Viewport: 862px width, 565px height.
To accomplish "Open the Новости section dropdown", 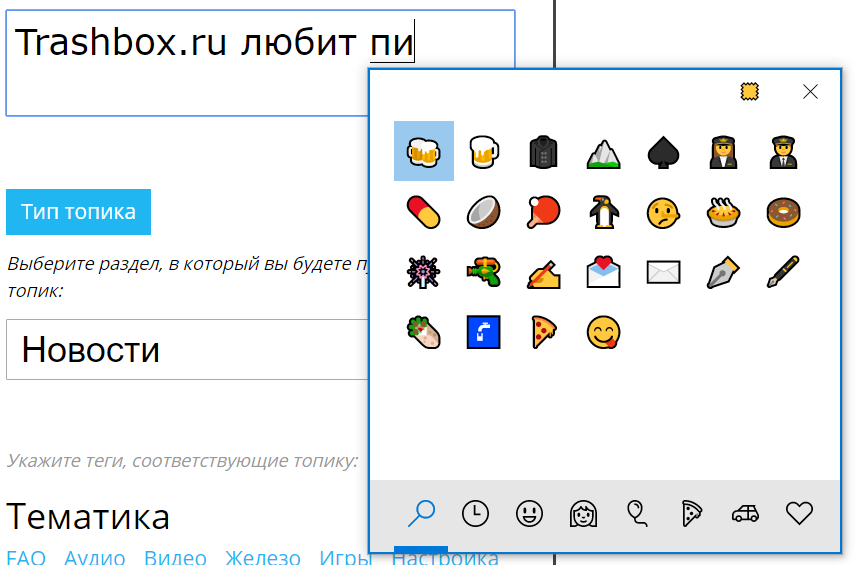I will pos(187,350).
